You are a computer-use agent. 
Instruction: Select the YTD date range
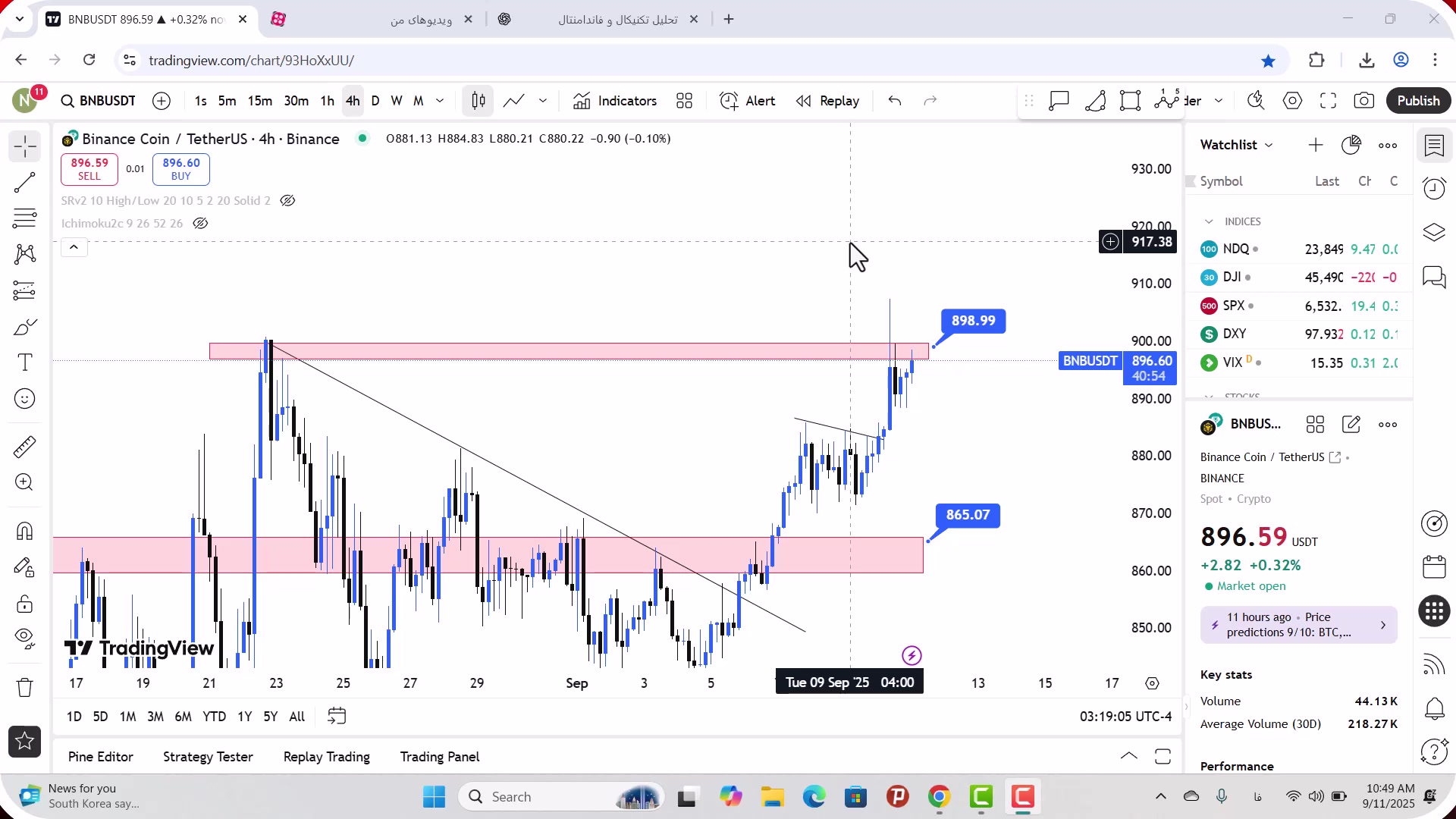click(214, 717)
